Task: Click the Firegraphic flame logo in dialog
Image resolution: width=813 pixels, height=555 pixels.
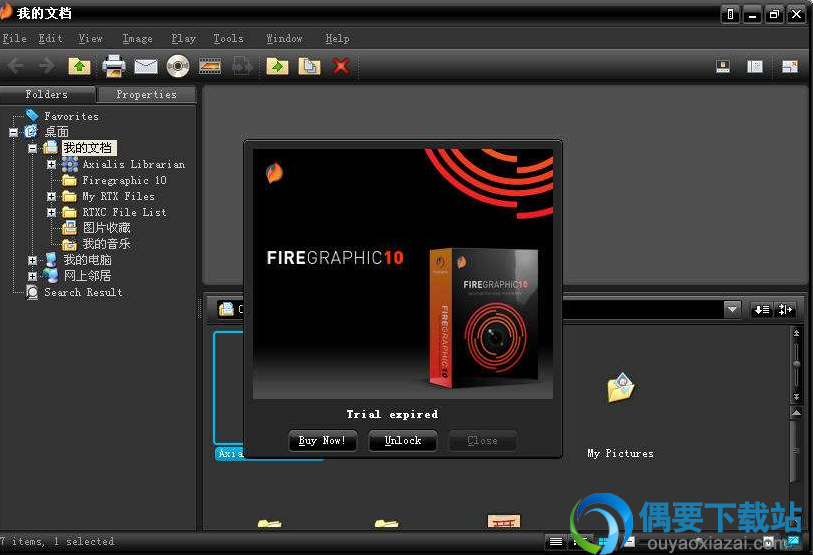Action: tap(274, 172)
